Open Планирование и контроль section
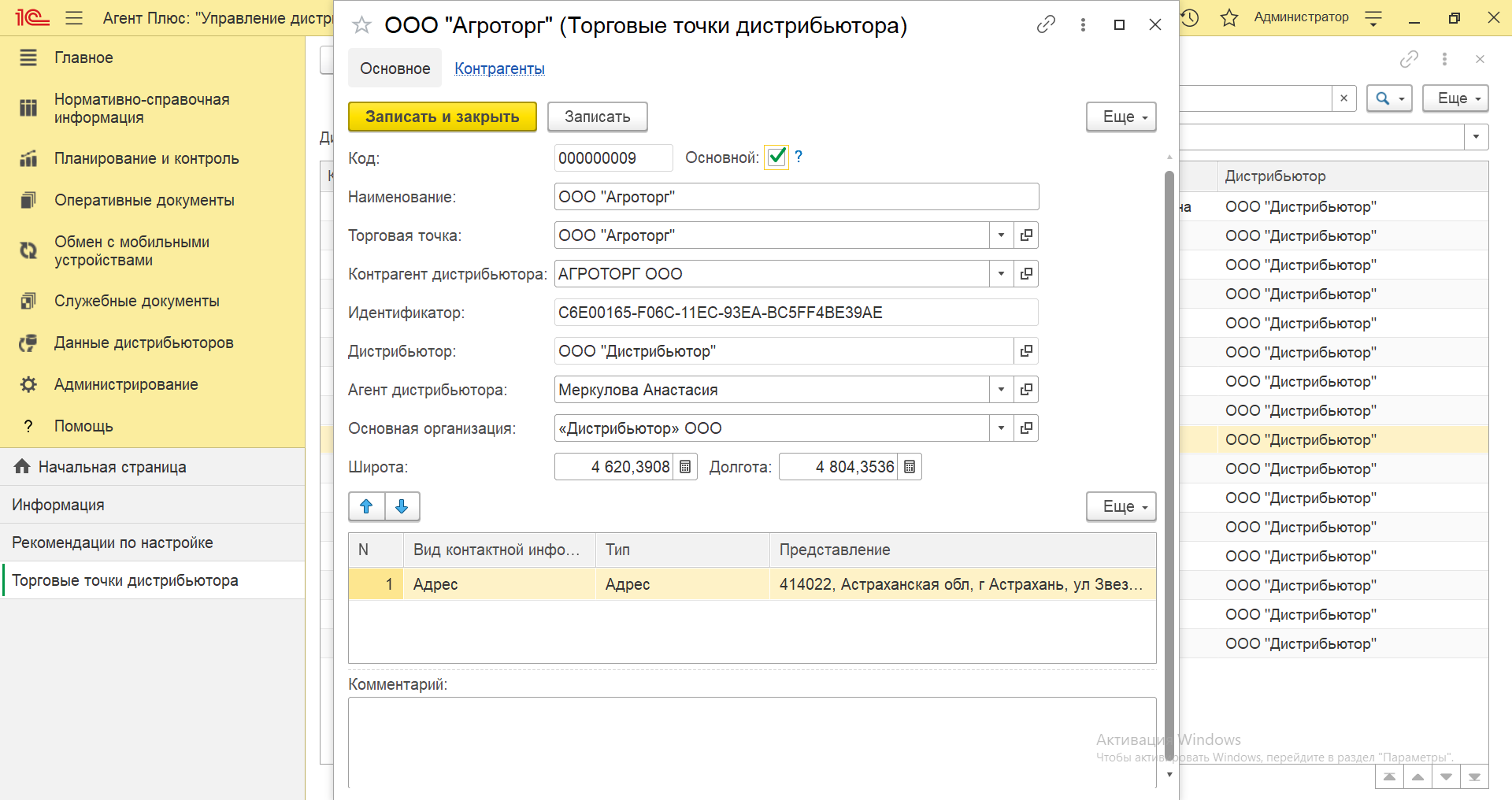Image resolution: width=1512 pixels, height=800 pixels. (153, 158)
